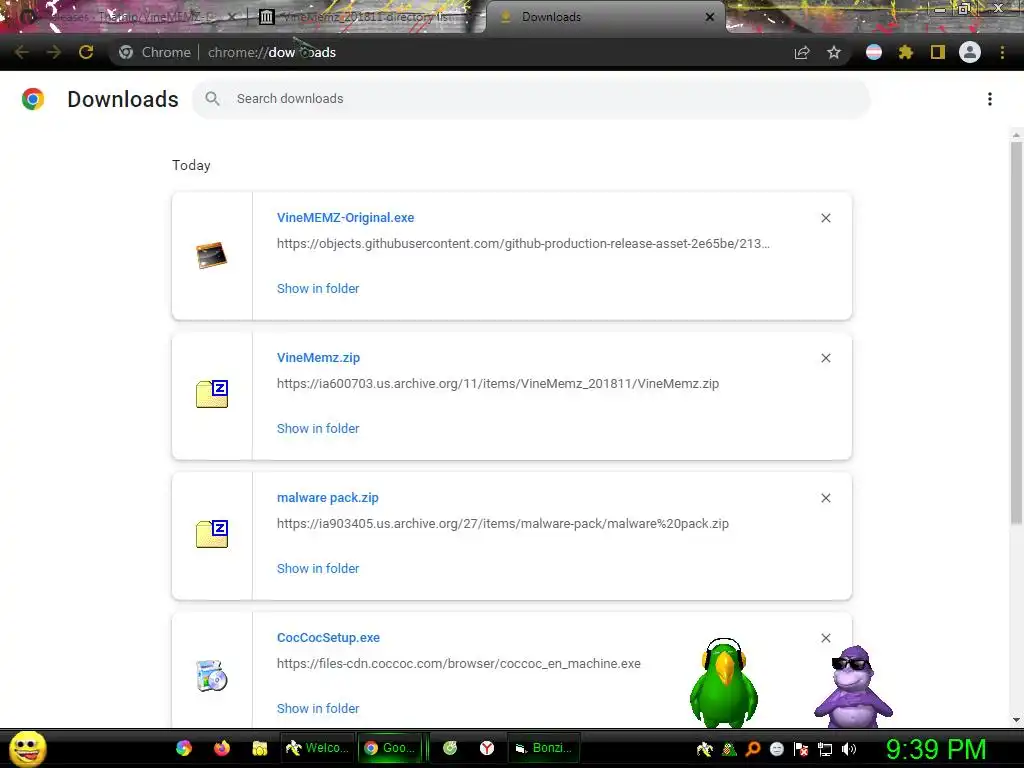This screenshot has height=768, width=1024.
Task: Click the malware pack.zip archive icon
Action: (x=212, y=534)
